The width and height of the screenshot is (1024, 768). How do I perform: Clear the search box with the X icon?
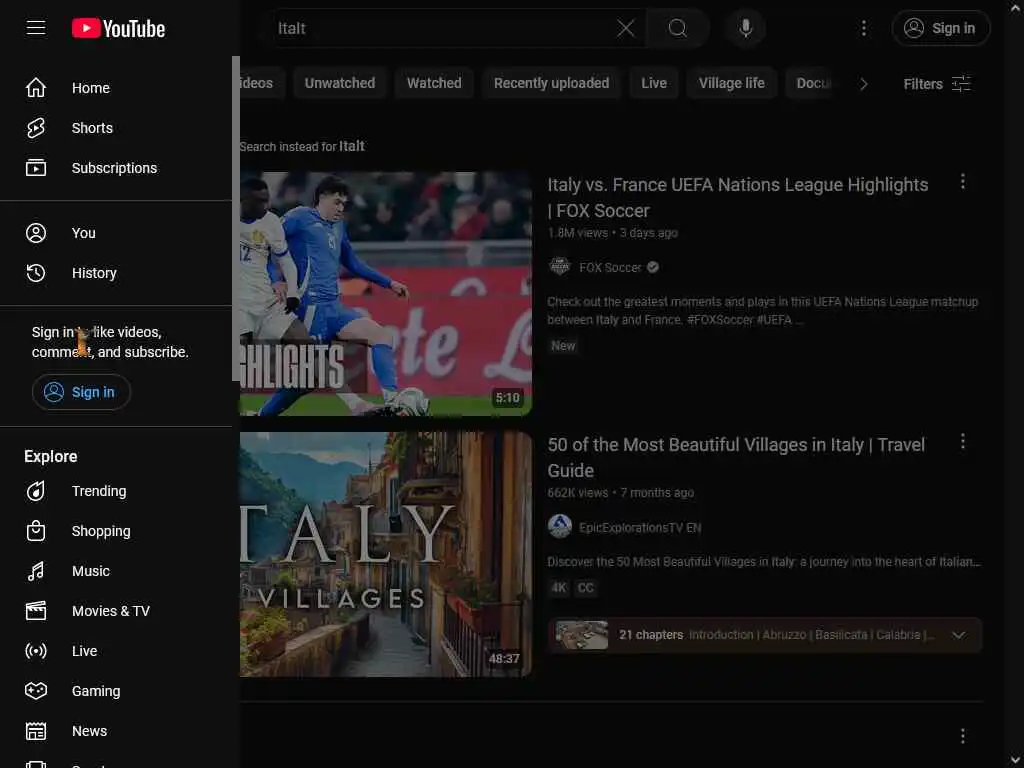(626, 28)
